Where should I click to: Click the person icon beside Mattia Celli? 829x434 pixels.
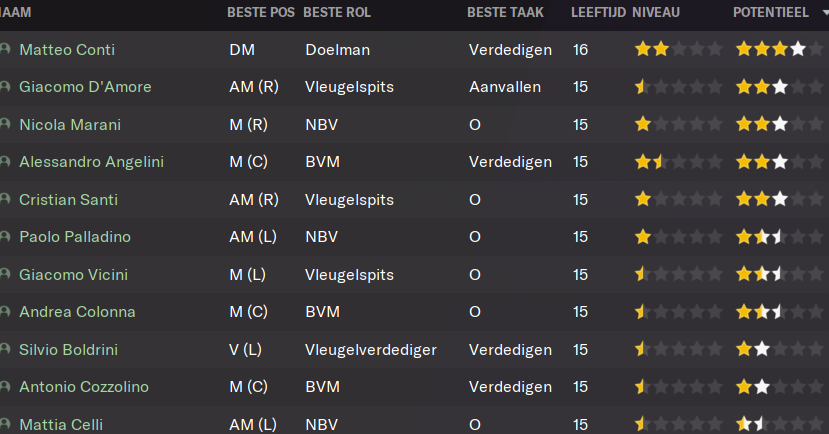pos(5,424)
